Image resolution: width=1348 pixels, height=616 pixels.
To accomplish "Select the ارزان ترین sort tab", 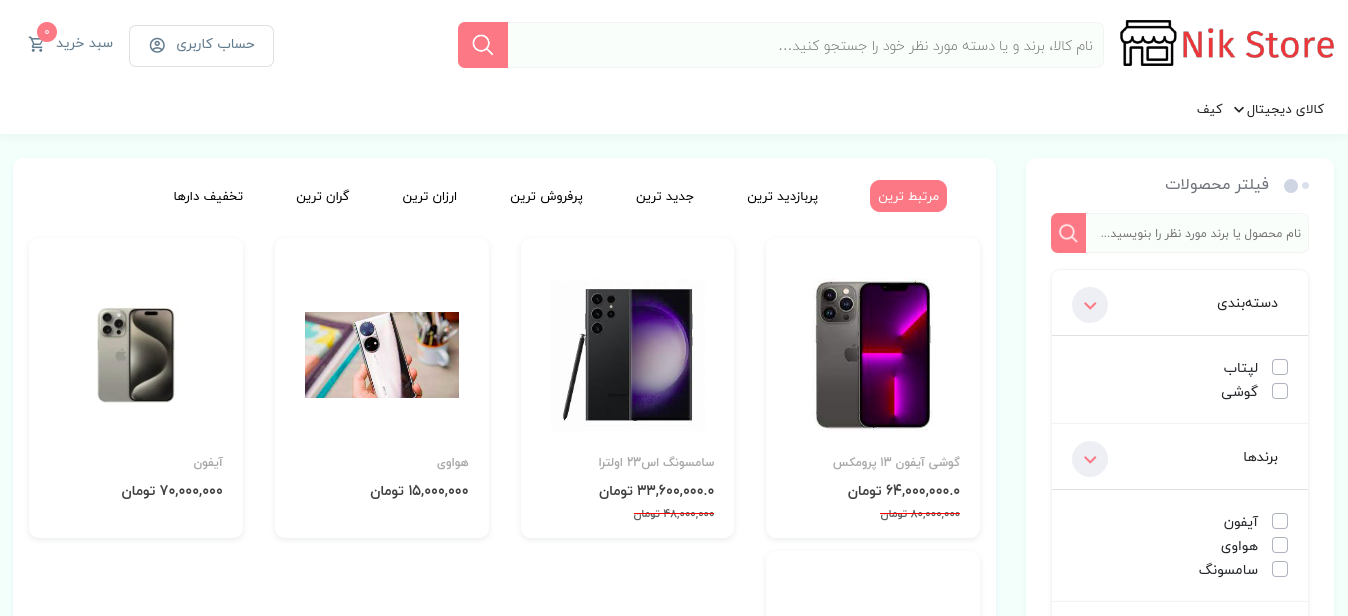I will pos(430,196).
